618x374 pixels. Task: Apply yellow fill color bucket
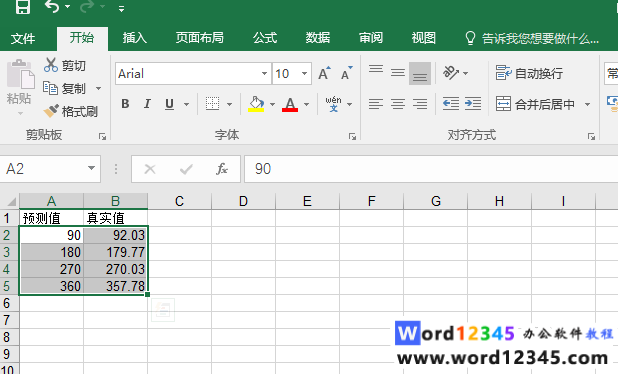(256, 104)
